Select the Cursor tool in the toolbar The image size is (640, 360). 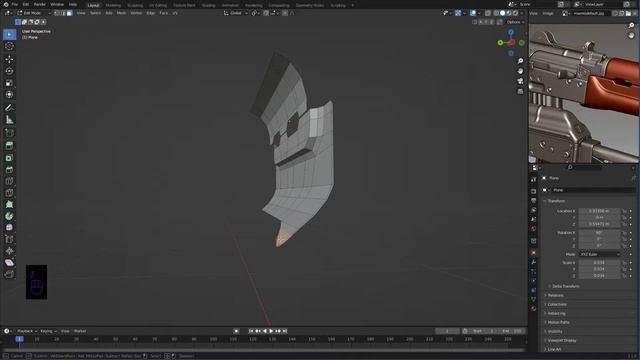(x=9, y=46)
